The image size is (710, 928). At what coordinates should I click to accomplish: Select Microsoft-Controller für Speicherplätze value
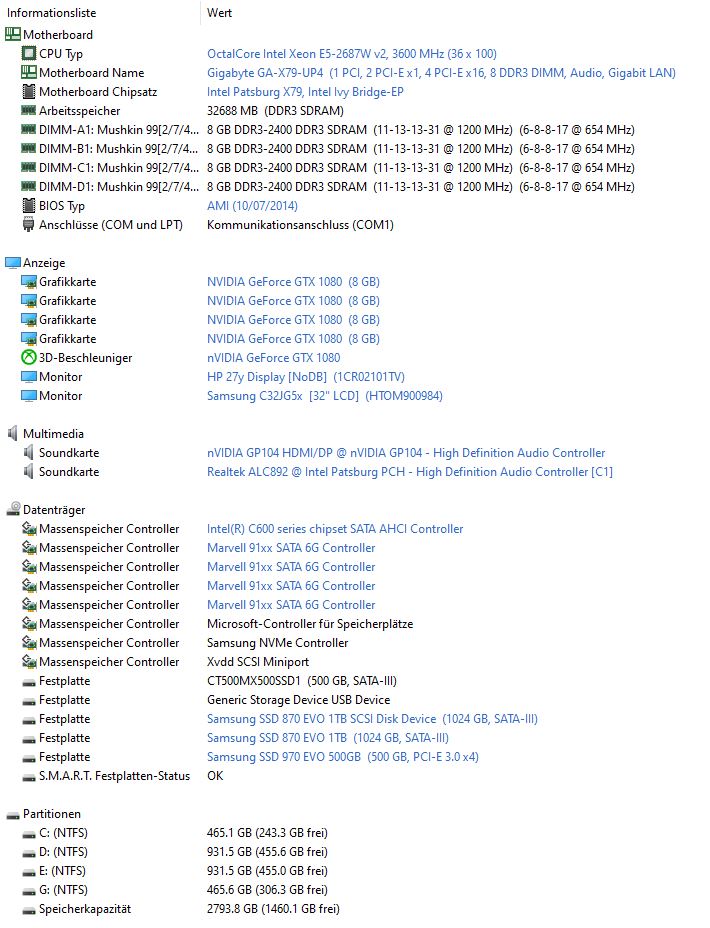[310, 623]
